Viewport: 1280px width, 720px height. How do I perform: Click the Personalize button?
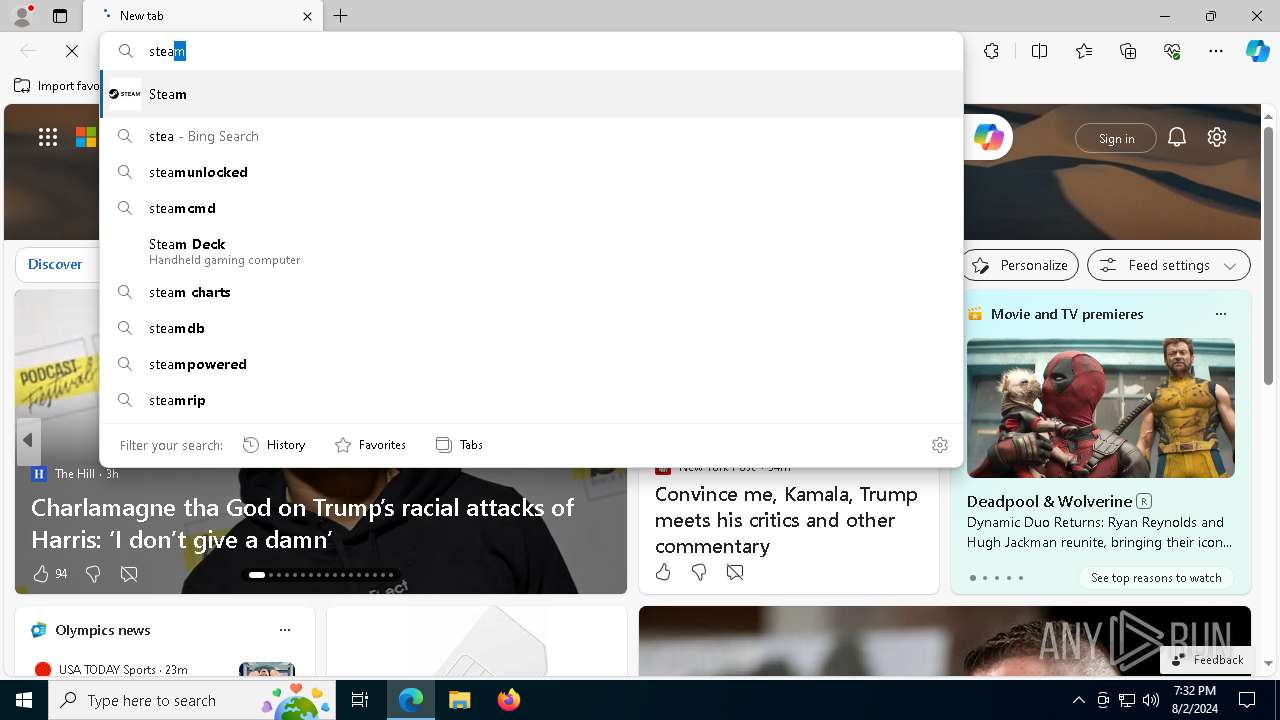point(1020,265)
